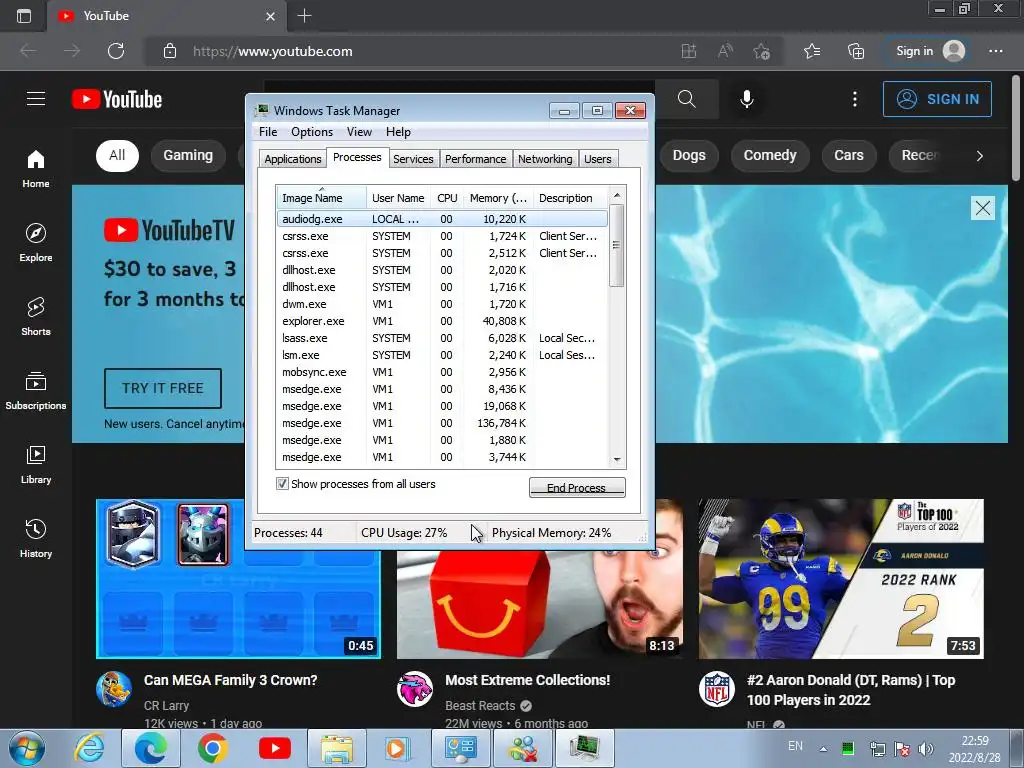1024x768 pixels.
Task: Open Edge collections
Action: pos(856,51)
